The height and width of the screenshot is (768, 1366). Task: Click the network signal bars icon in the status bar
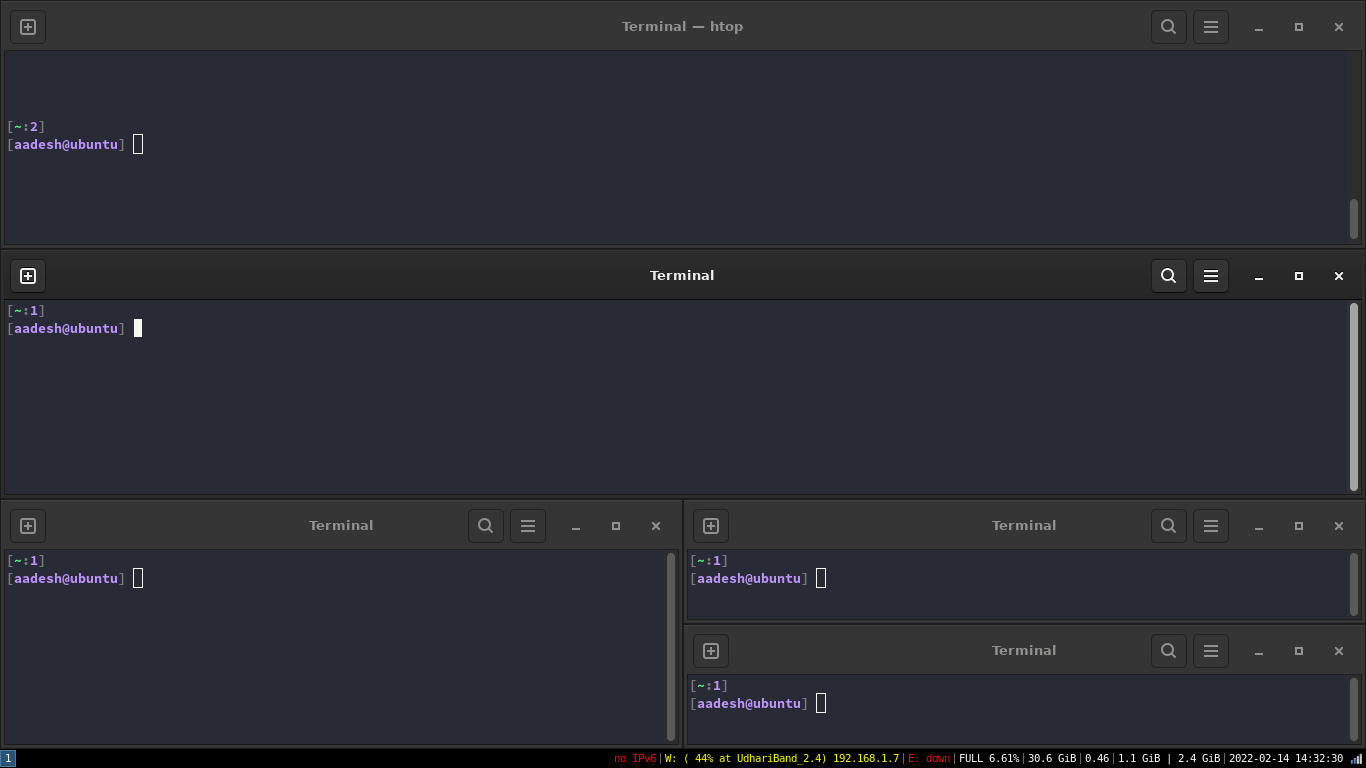click(1358, 758)
